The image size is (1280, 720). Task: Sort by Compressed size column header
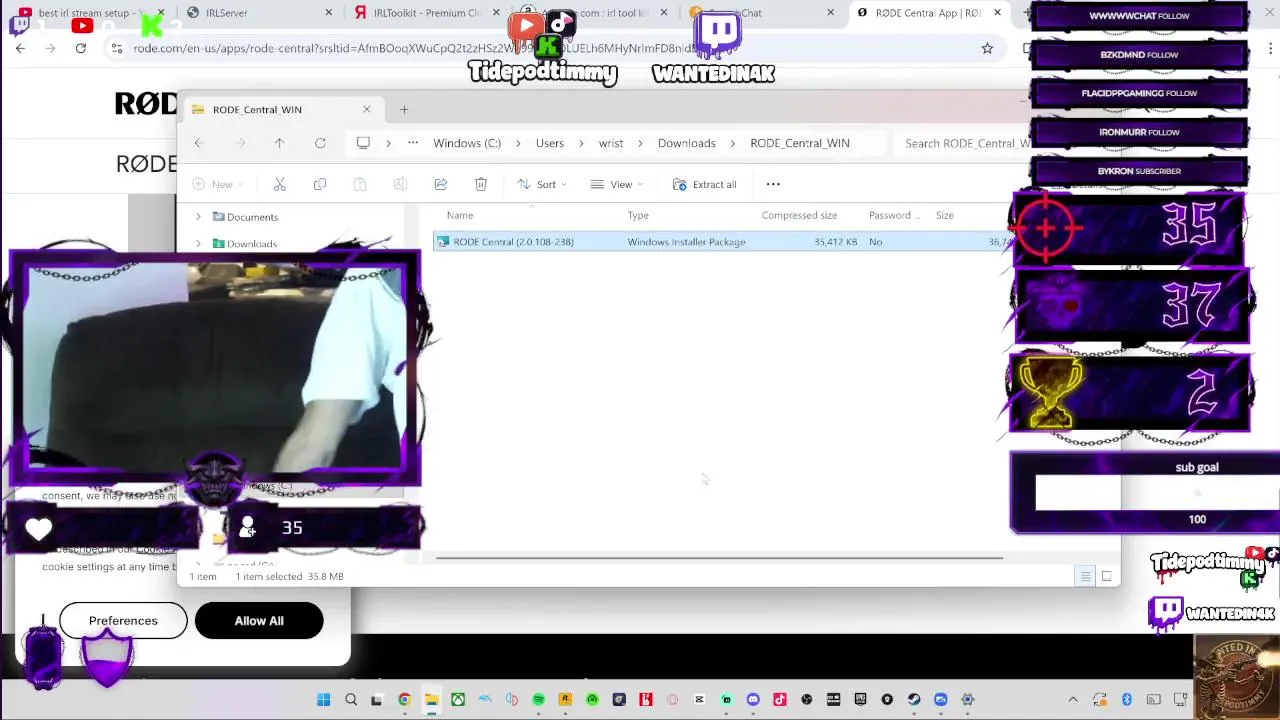pyautogui.click(x=799, y=215)
